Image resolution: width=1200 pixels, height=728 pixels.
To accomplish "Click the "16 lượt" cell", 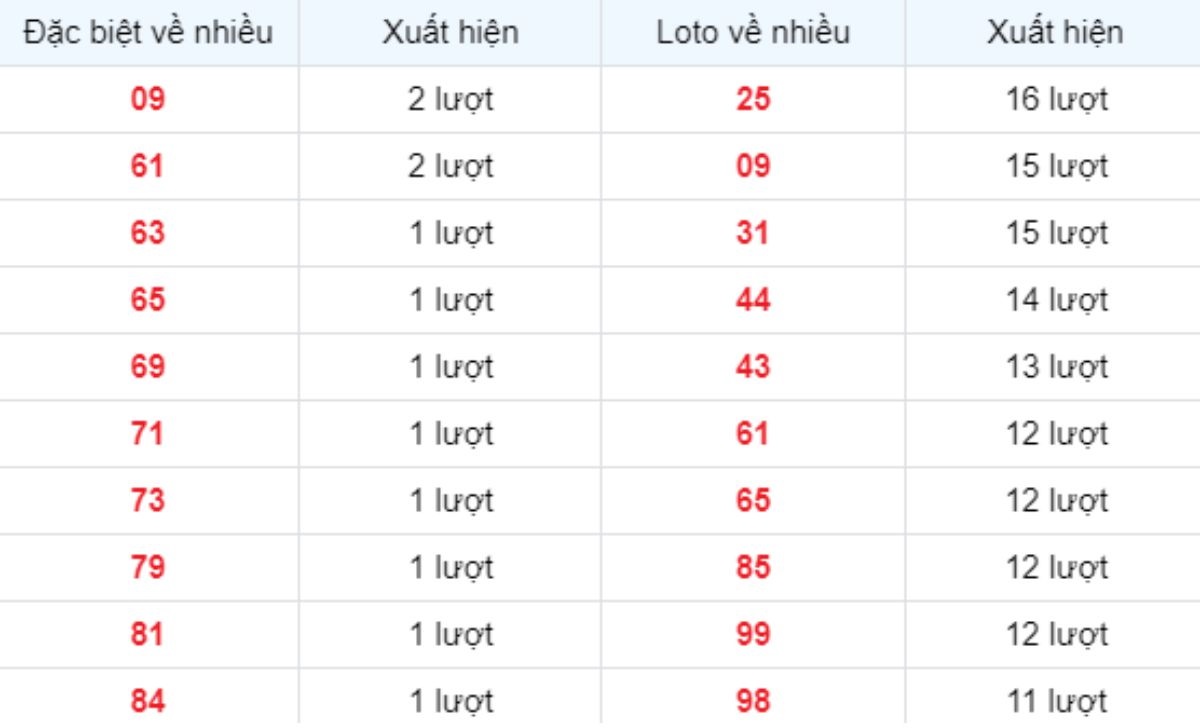I will [1057, 99].
